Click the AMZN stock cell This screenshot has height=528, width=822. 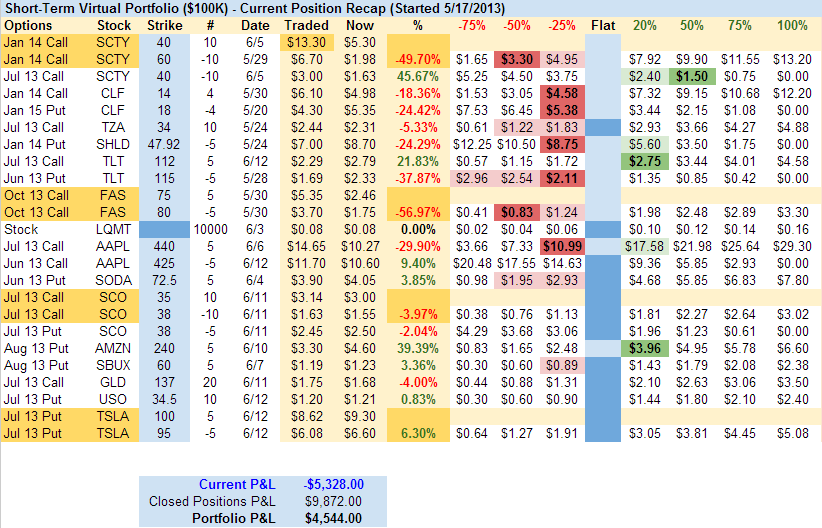(x=113, y=348)
